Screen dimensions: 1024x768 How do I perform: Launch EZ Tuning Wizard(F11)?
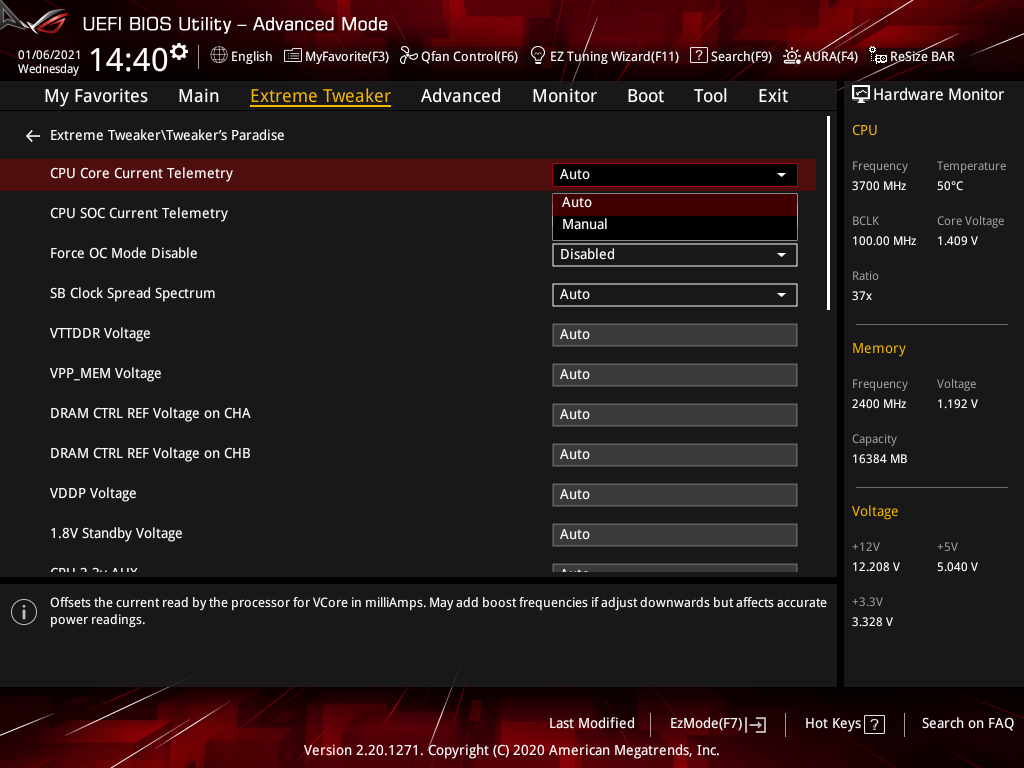pyautogui.click(x=604, y=56)
